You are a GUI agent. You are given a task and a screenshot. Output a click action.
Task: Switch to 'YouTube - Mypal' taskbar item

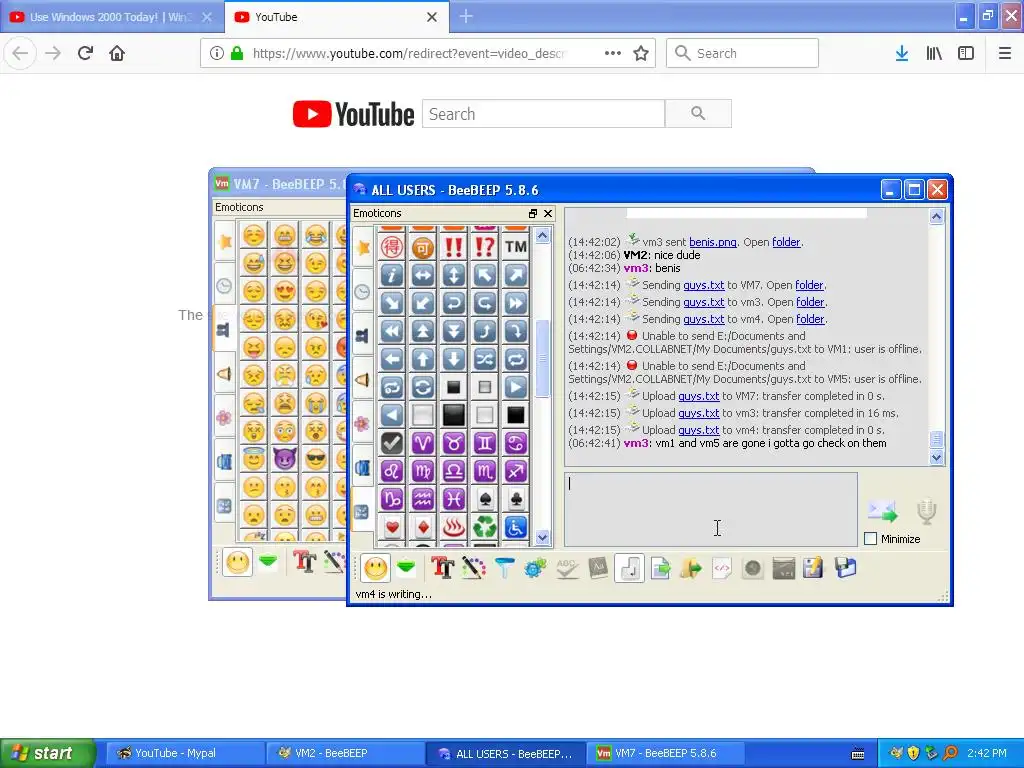[185, 753]
